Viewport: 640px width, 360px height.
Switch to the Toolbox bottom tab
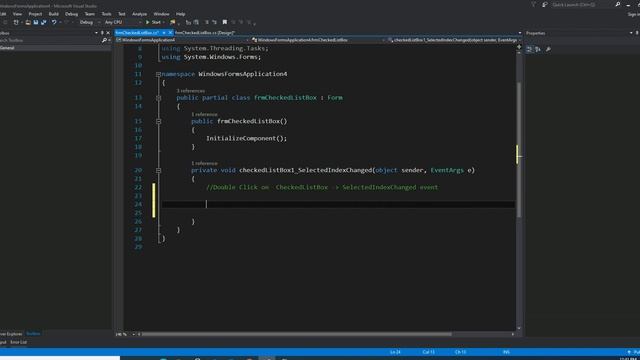coord(33,334)
